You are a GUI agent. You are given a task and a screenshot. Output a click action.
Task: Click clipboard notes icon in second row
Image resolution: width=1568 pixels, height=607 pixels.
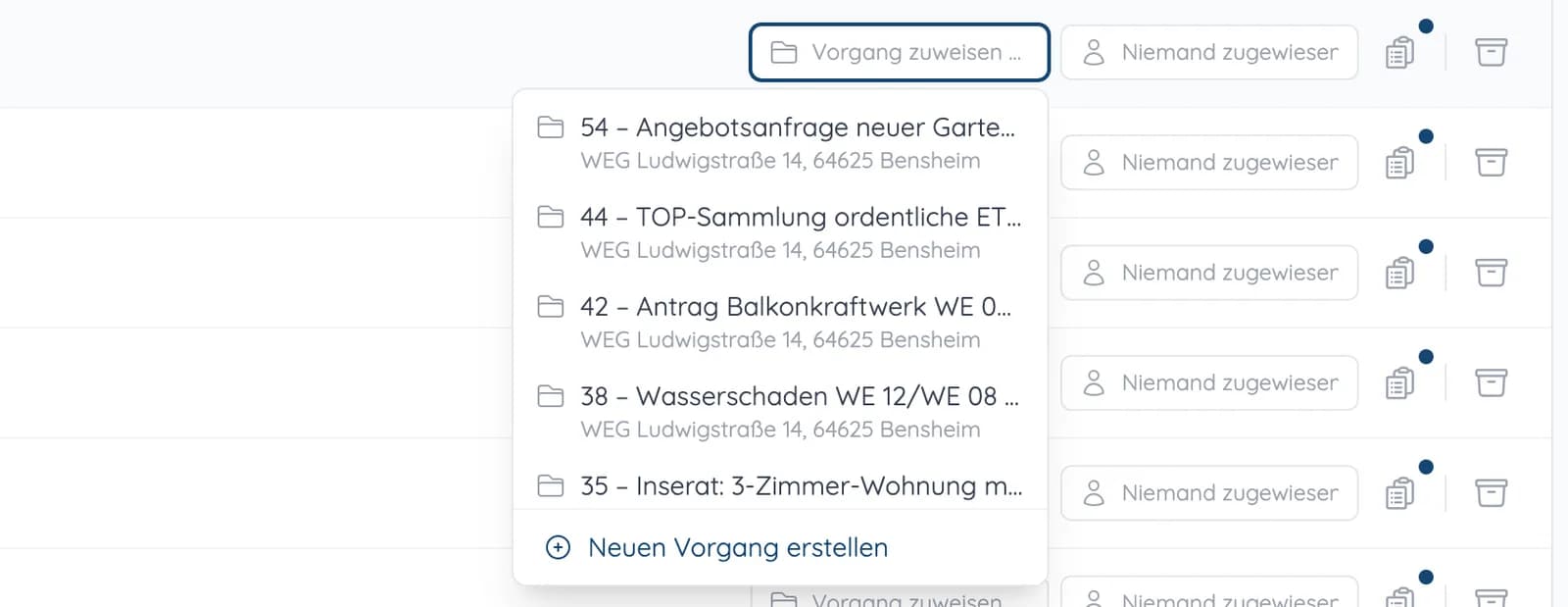pyautogui.click(x=1400, y=162)
